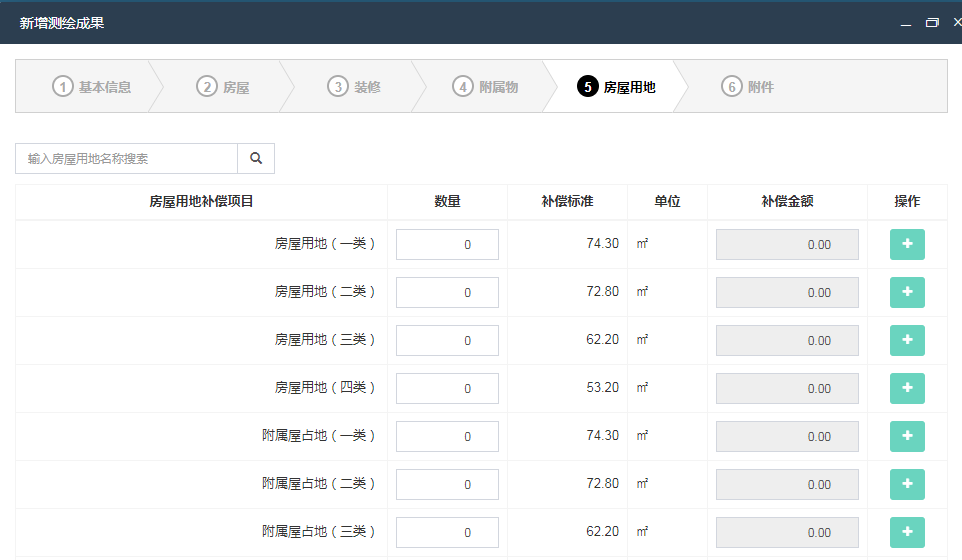The image size is (962, 560).
Task: Select the 房屋用地（四类）item name
Action: (x=325, y=388)
